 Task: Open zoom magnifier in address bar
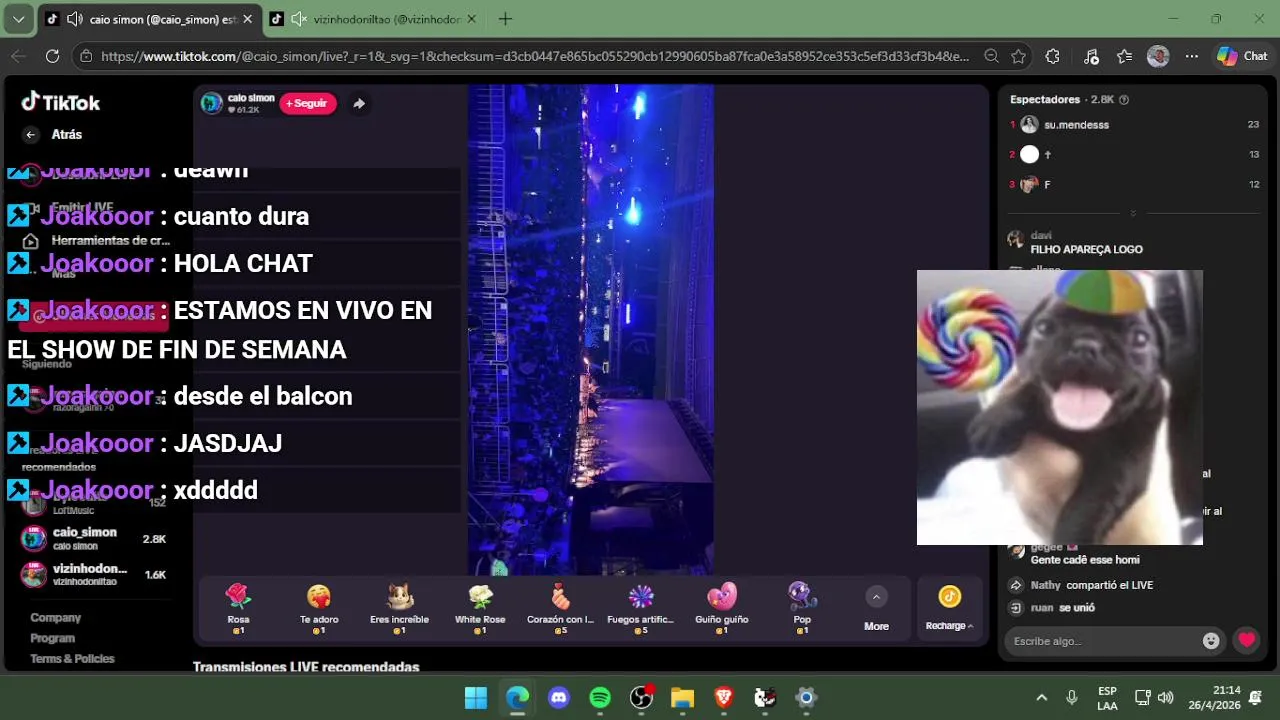991,57
